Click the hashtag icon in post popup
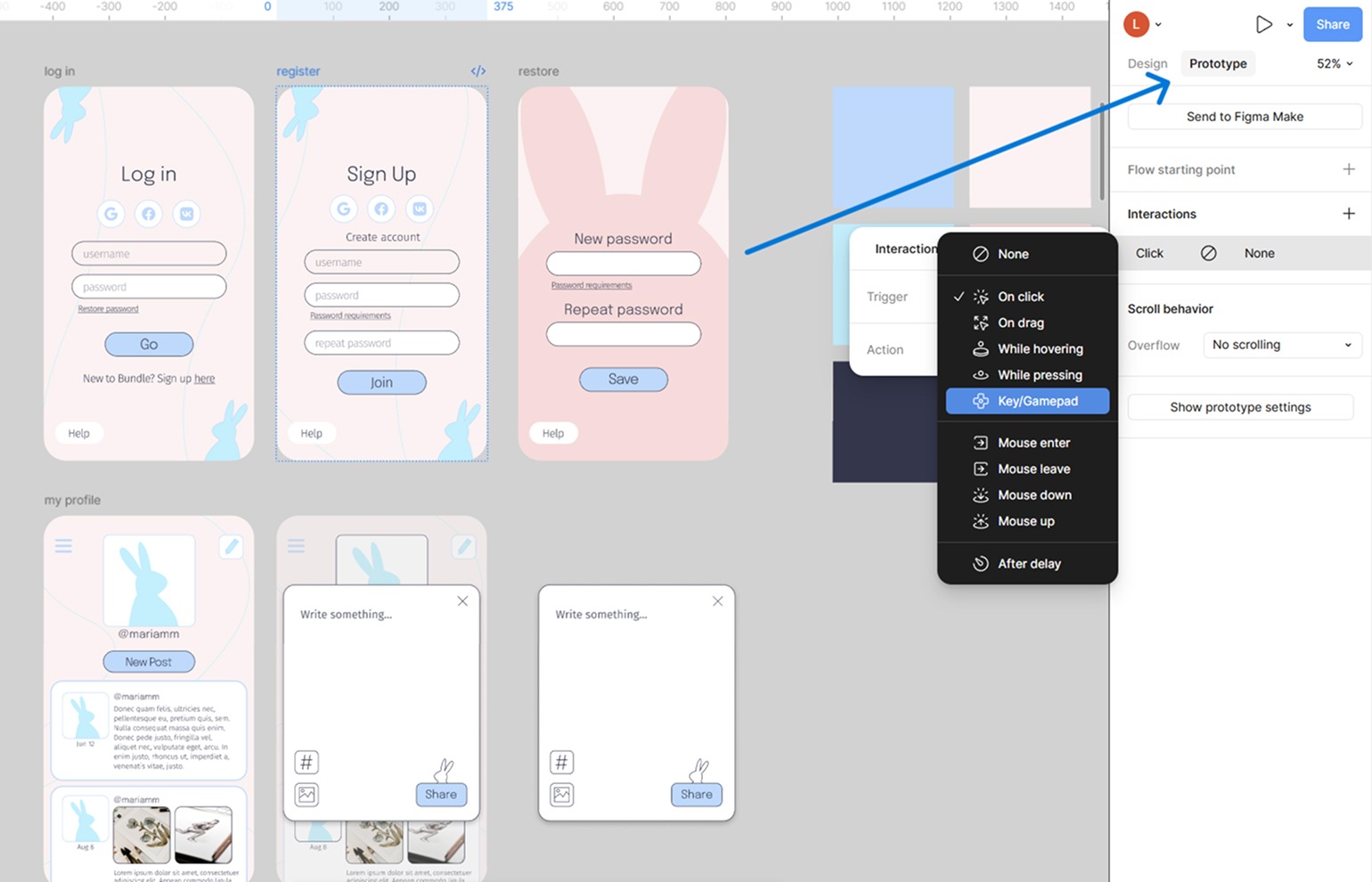The image size is (1372, 882). point(306,763)
